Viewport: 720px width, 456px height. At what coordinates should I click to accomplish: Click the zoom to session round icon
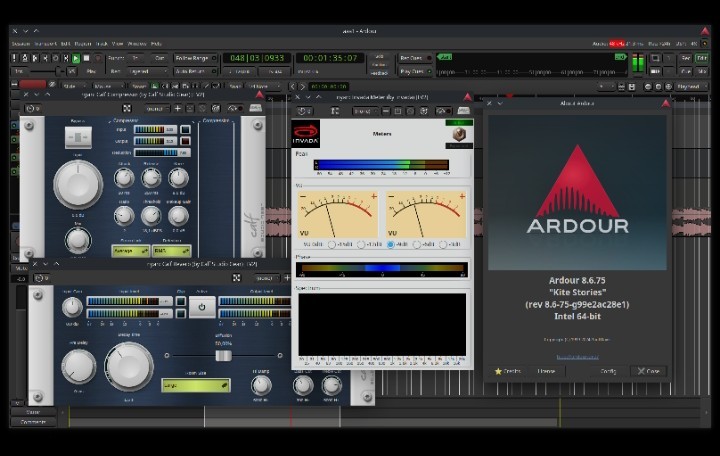point(669,86)
